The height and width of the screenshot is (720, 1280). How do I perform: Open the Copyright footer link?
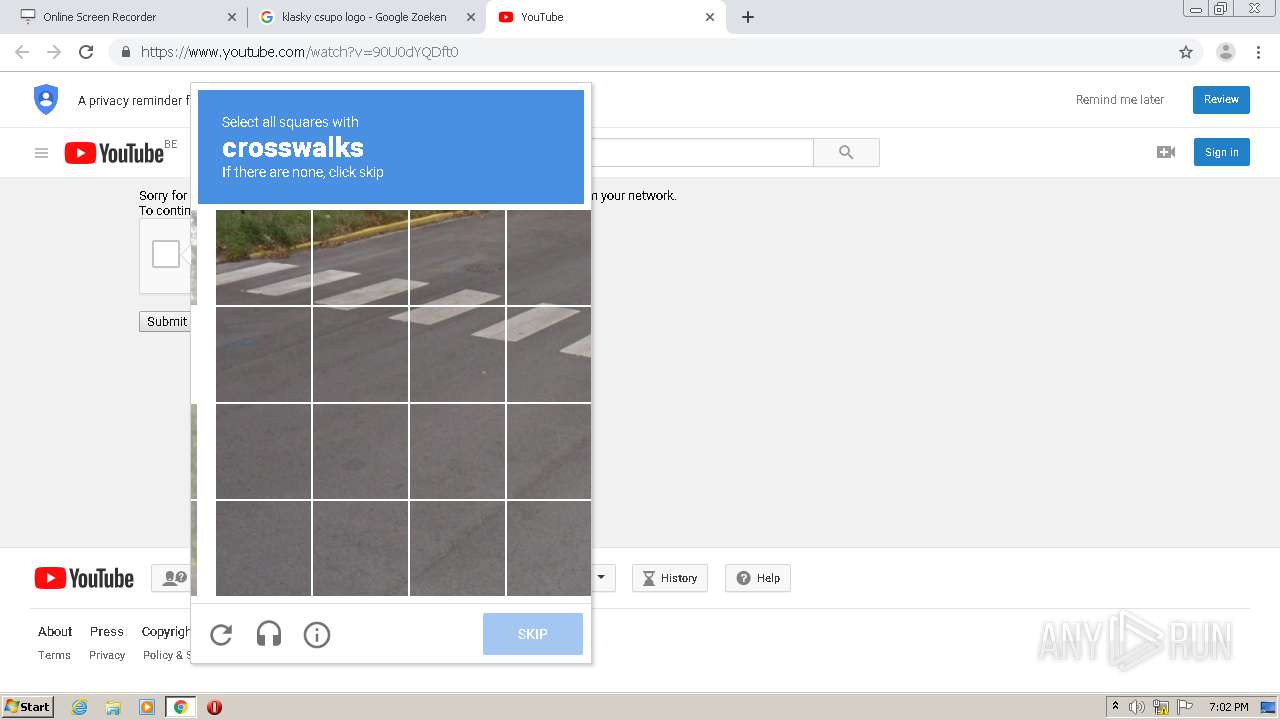click(x=166, y=631)
